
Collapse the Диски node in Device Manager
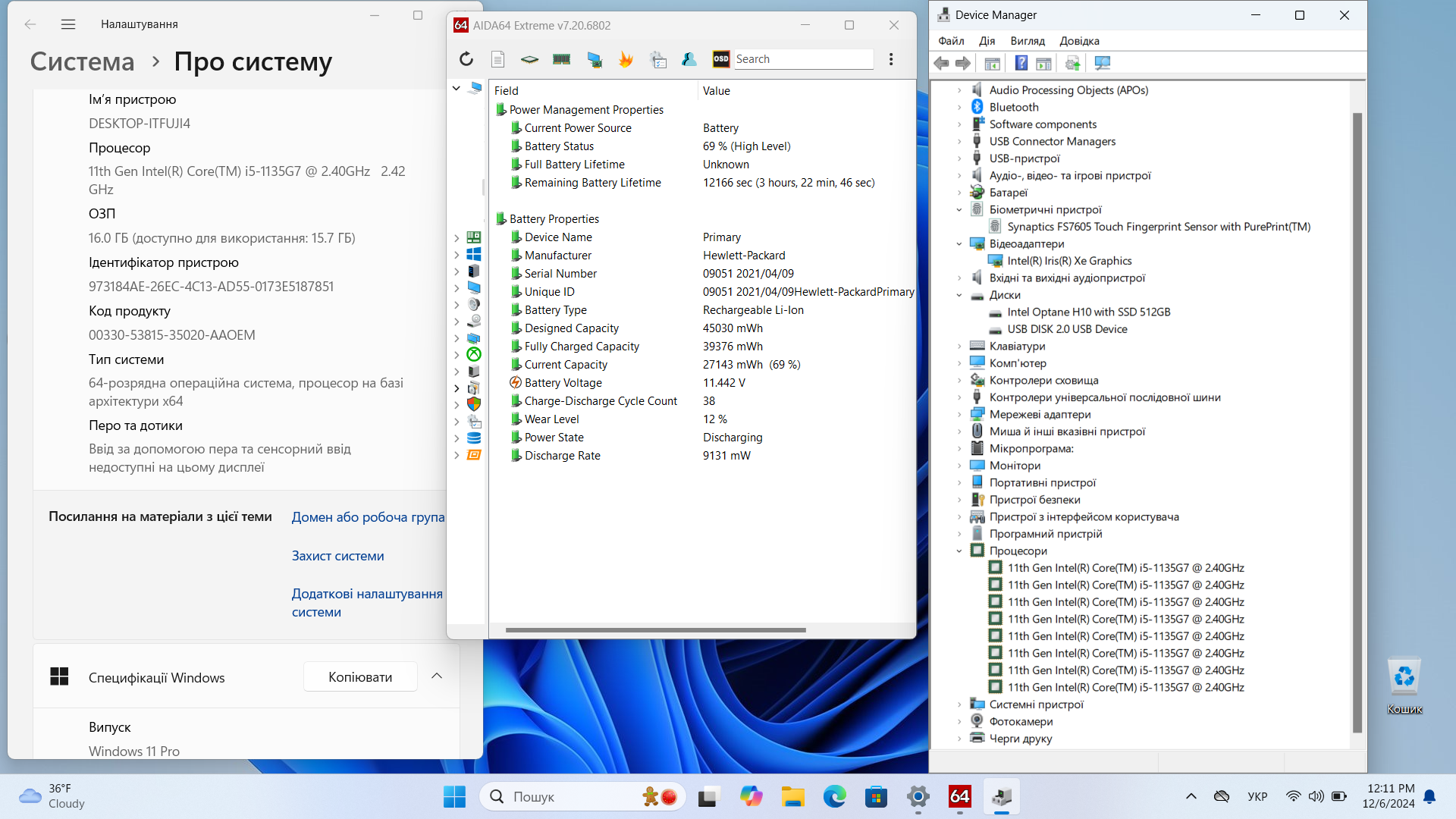point(959,295)
